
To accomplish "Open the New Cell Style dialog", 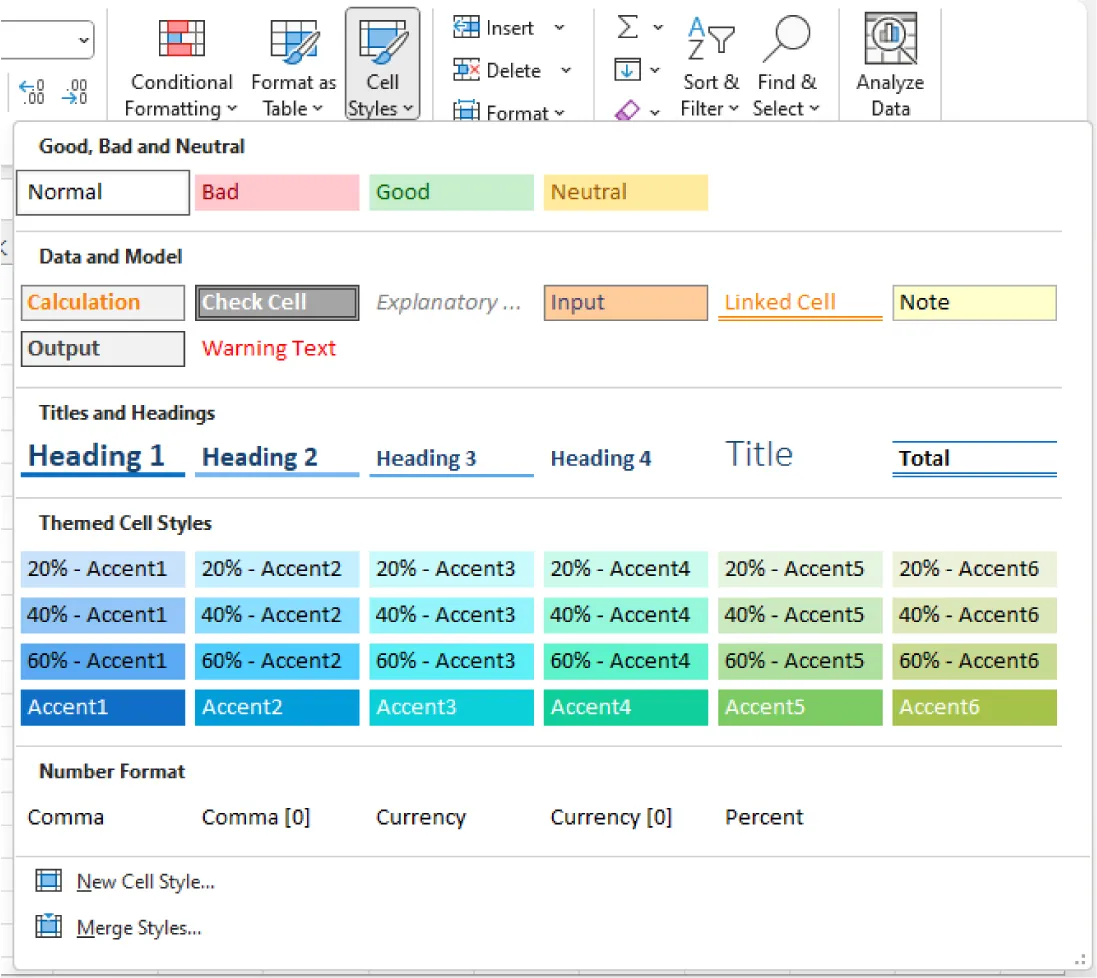I will click(145, 881).
